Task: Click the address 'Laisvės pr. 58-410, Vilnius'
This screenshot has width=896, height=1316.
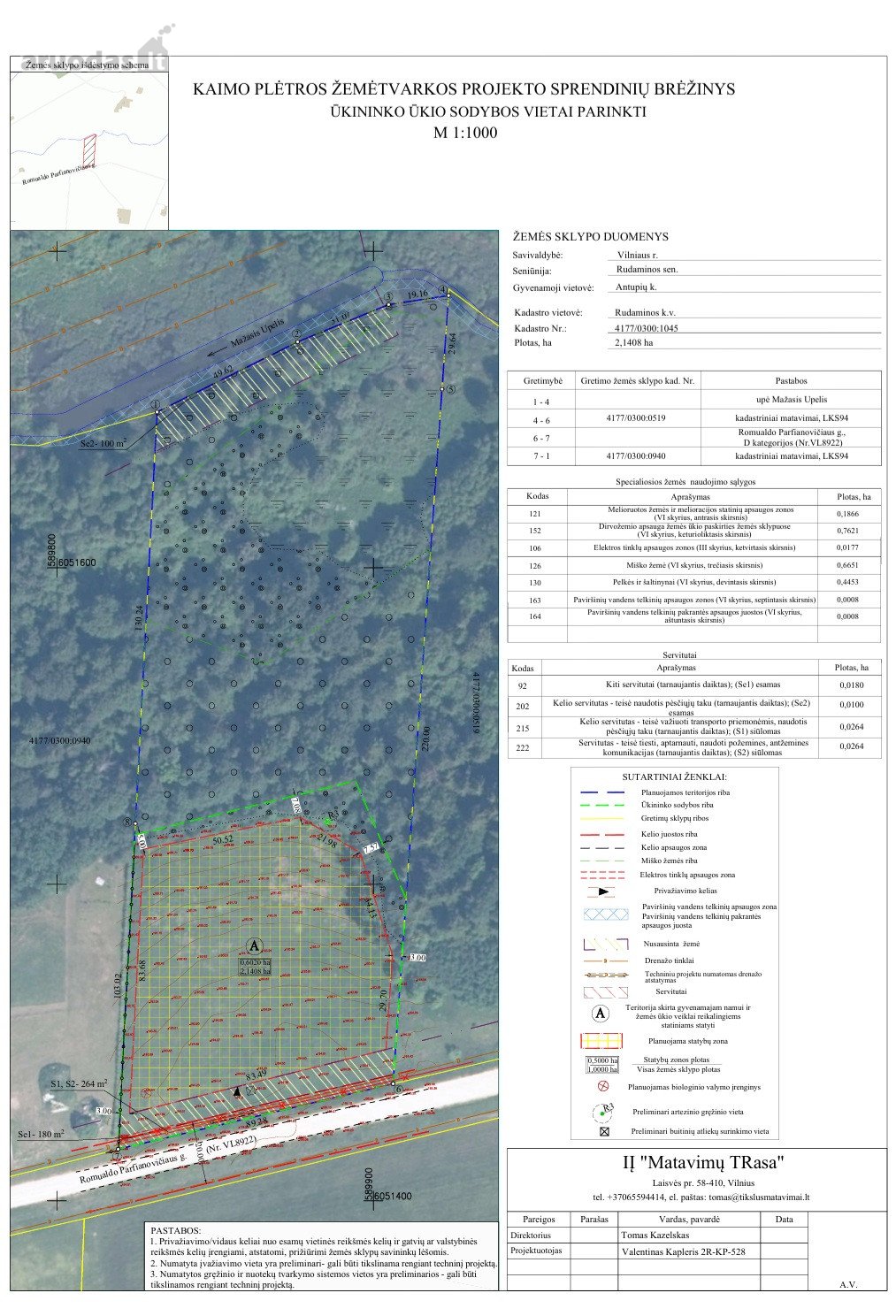Action: tap(703, 1182)
